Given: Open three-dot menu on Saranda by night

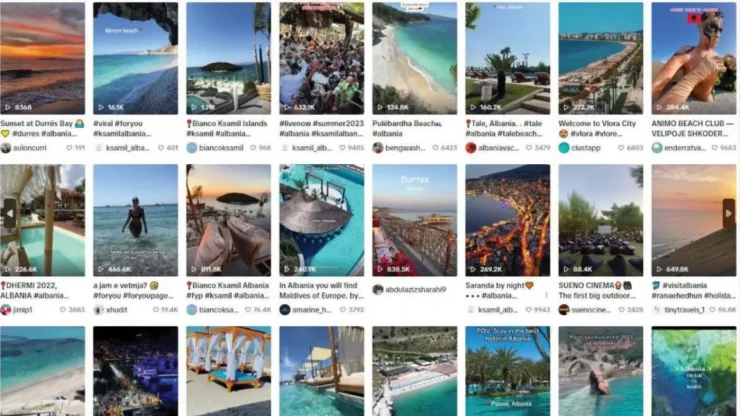Looking at the screenshot, I should coord(546,295).
